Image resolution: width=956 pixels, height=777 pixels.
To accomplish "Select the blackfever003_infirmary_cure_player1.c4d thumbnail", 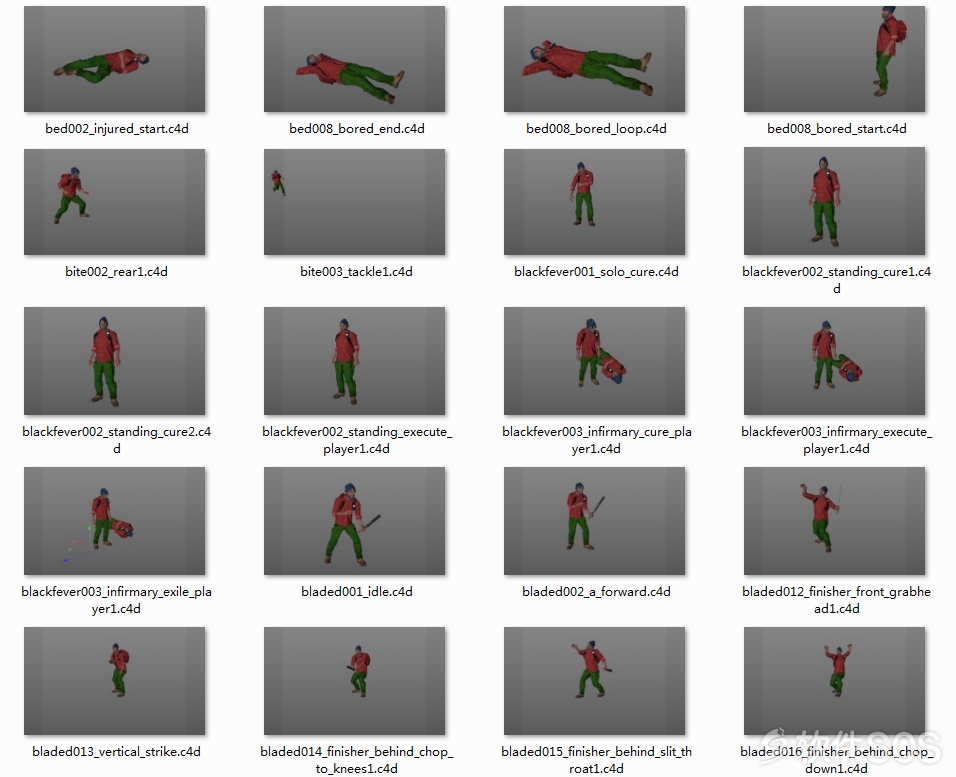I will 594,361.
